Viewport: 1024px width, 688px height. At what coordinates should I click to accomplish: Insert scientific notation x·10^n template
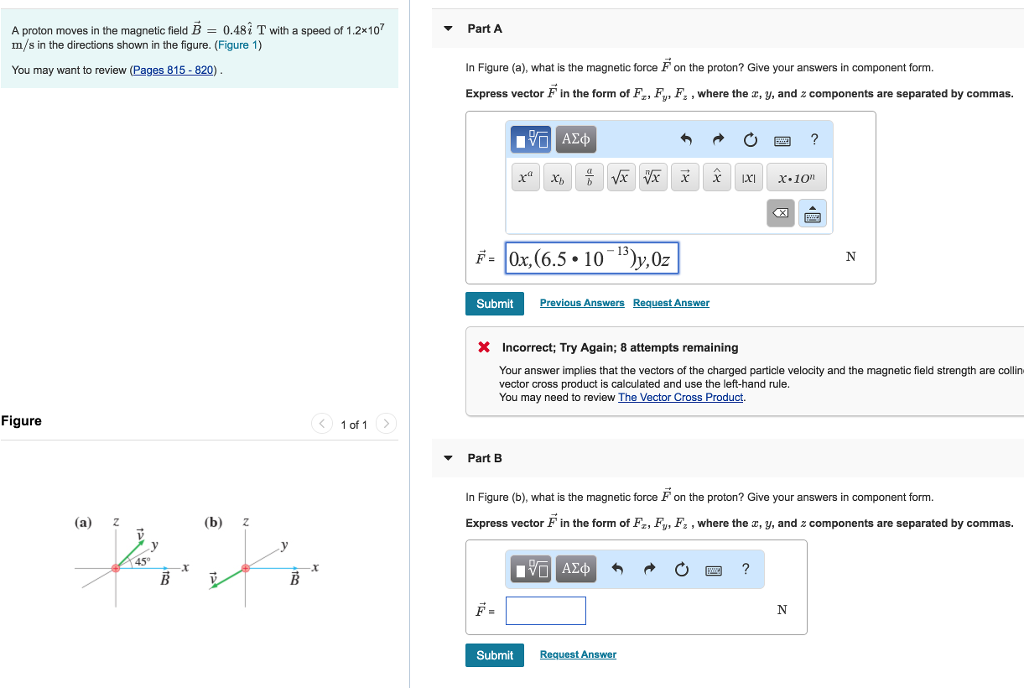(x=796, y=177)
